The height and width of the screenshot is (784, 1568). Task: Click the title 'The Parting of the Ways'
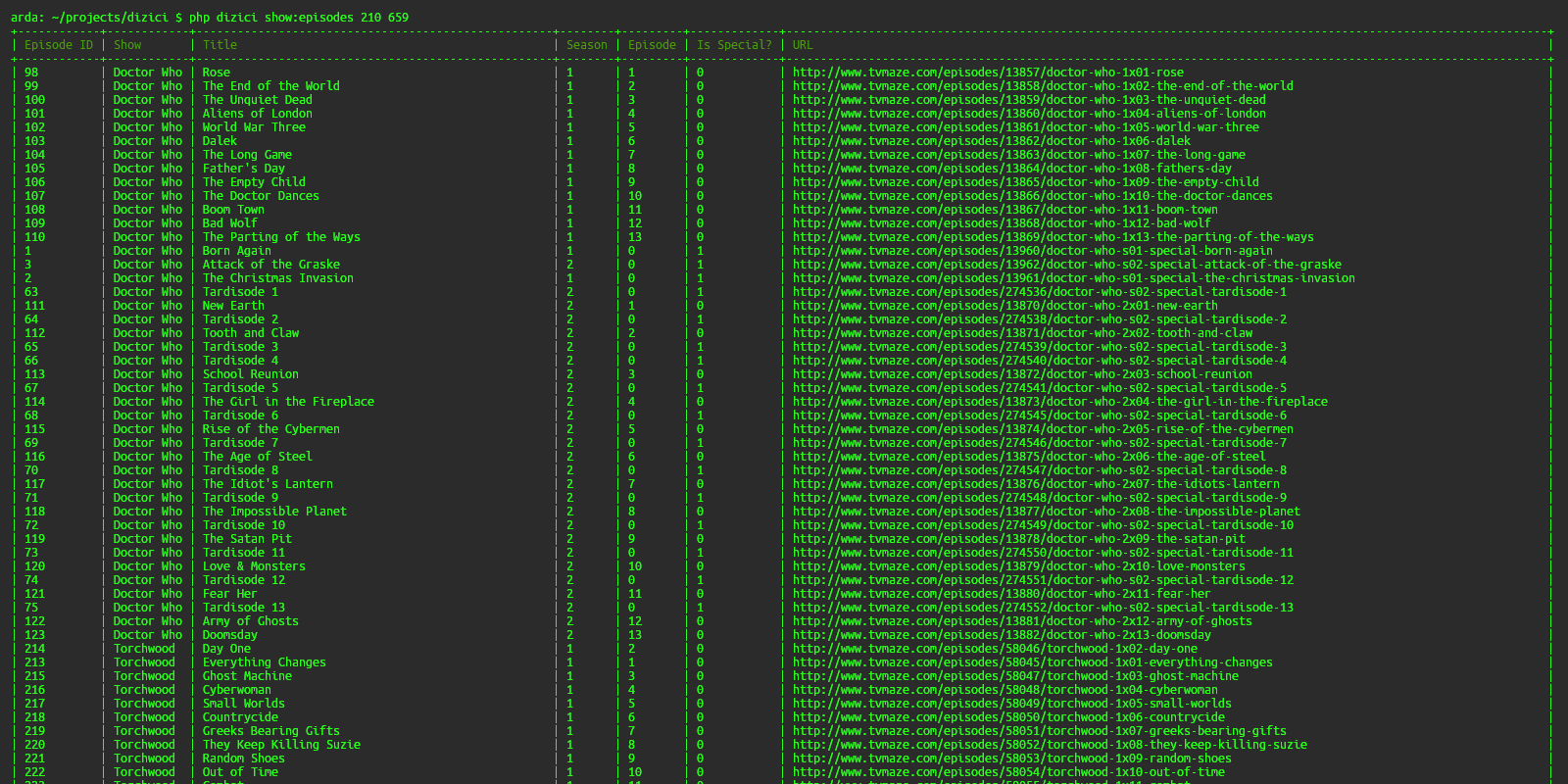(281, 237)
